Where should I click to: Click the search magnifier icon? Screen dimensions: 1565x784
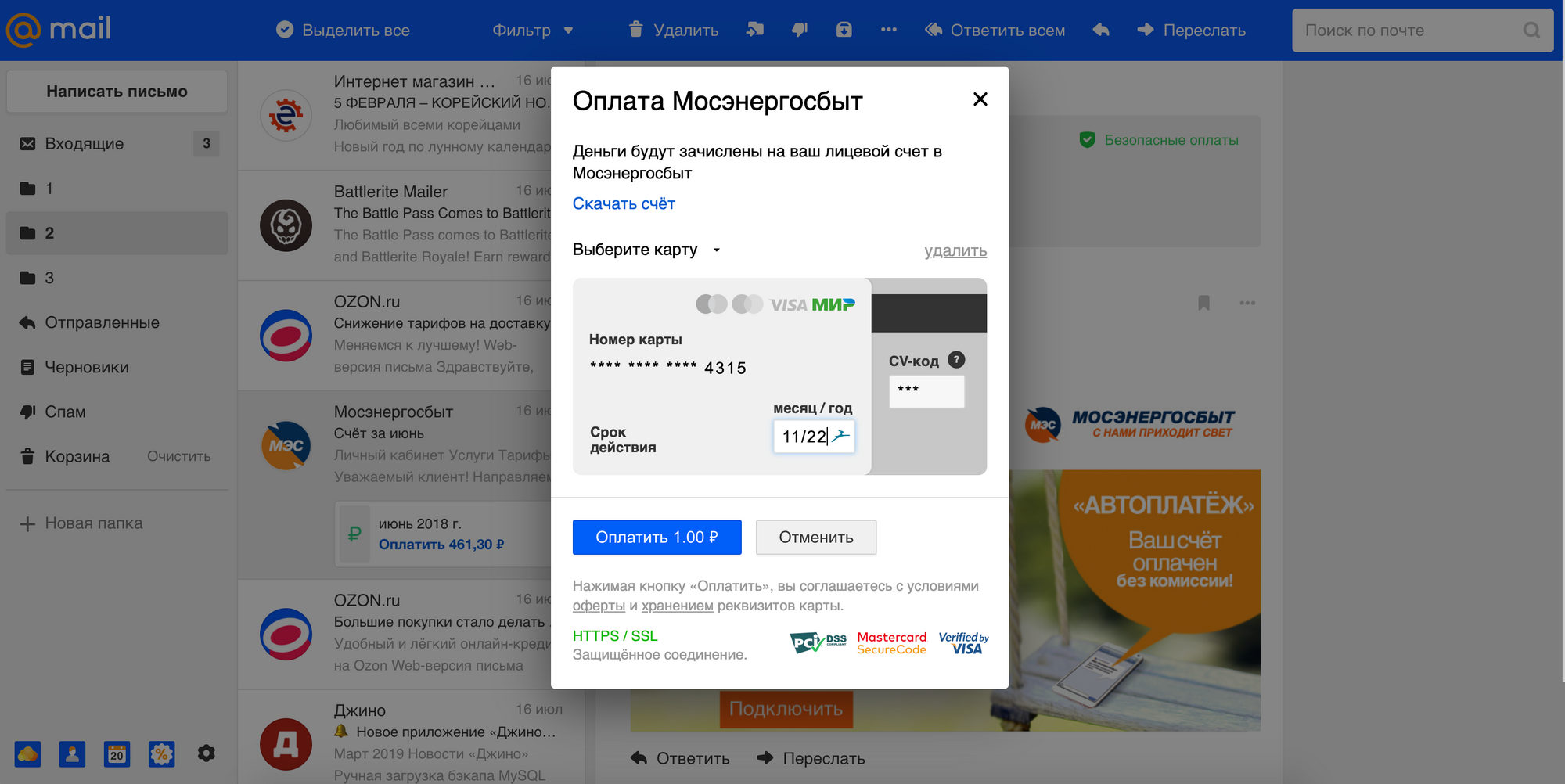point(1531,31)
